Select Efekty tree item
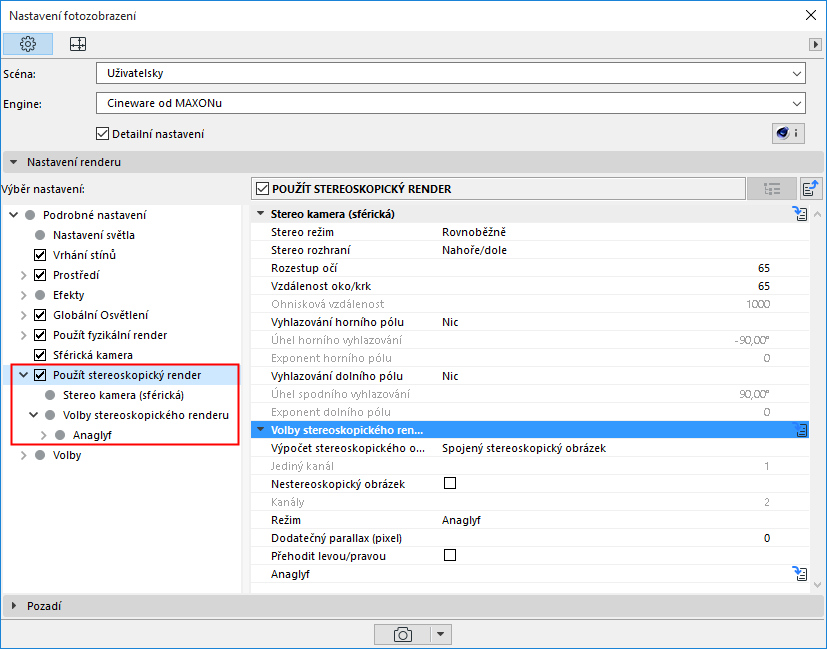 (x=69, y=295)
